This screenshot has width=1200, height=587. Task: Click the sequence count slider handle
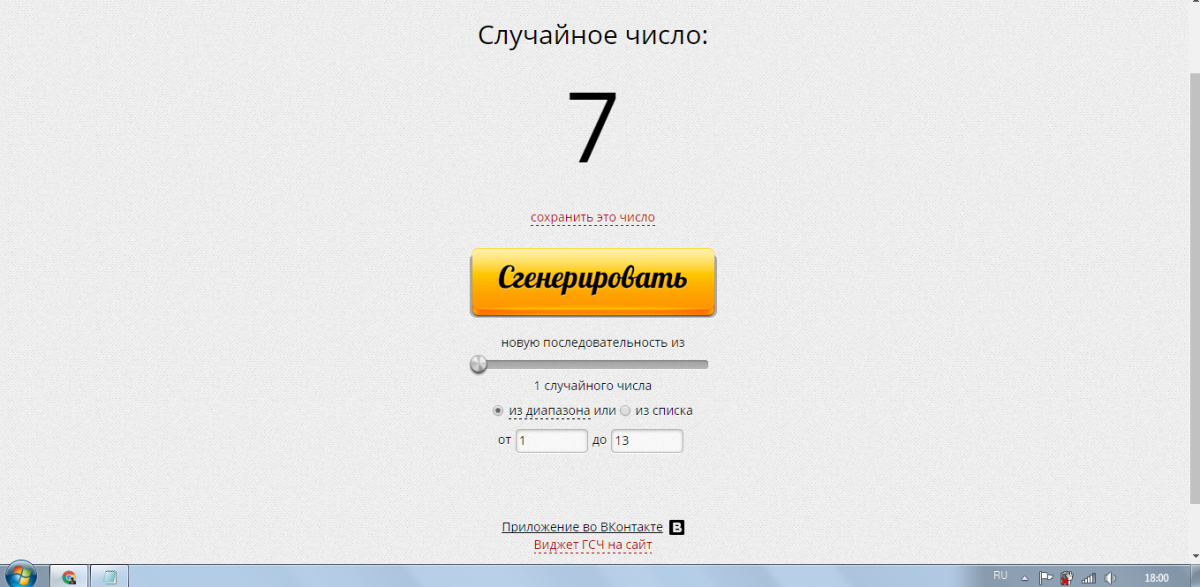pos(479,364)
